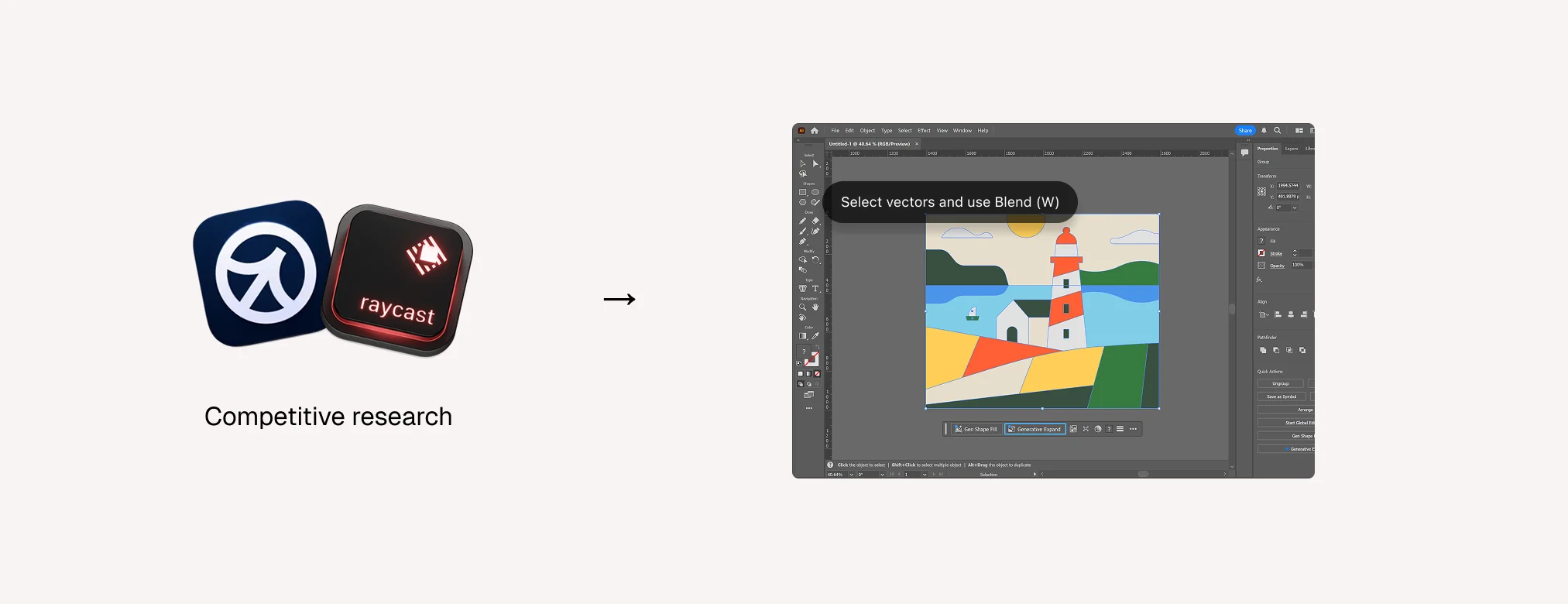Enable Draw Behind mode
Screen dimensions: 1568x604
point(808,384)
